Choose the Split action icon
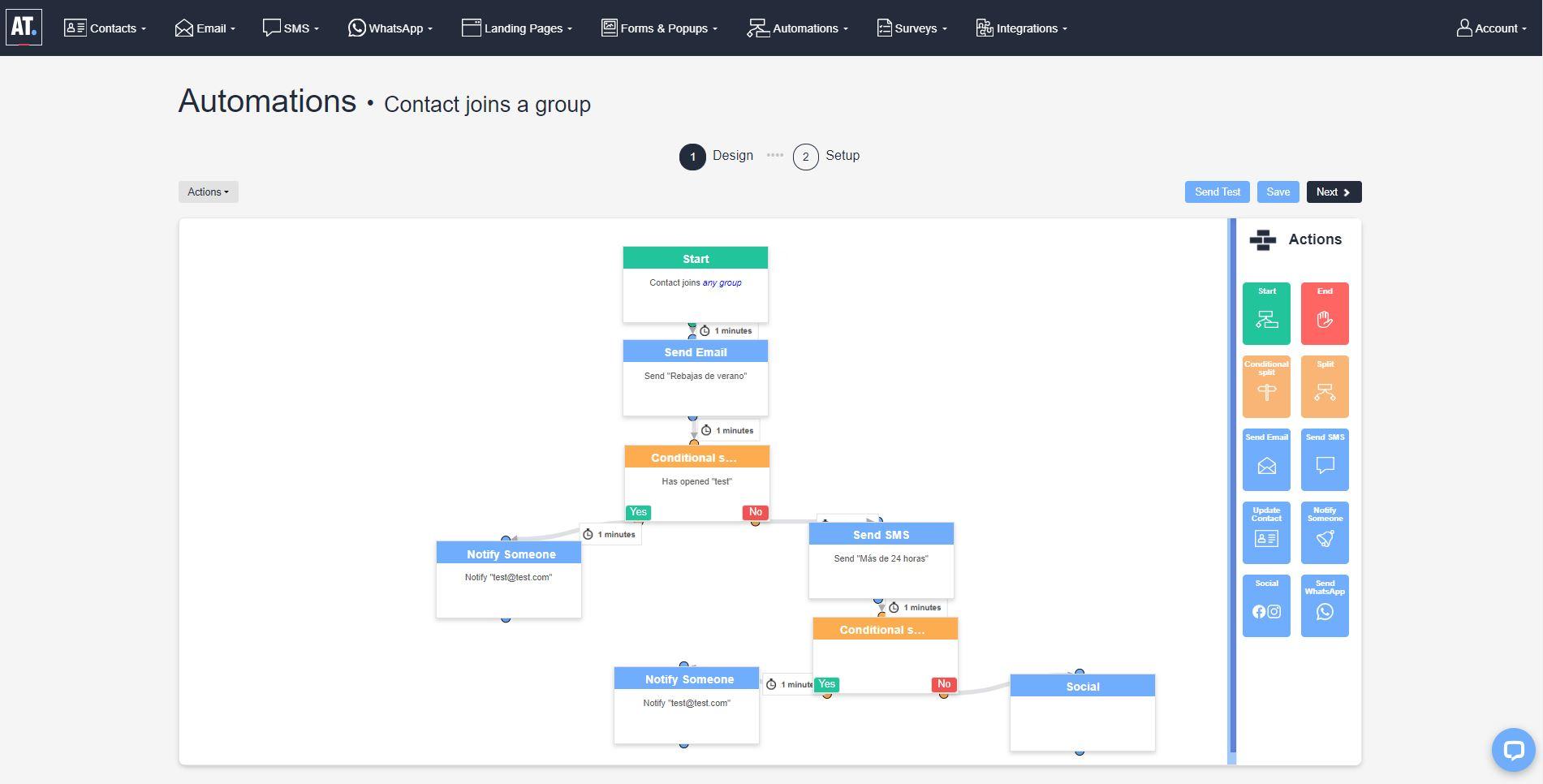The width and height of the screenshot is (1543, 784). pyautogui.click(x=1325, y=386)
